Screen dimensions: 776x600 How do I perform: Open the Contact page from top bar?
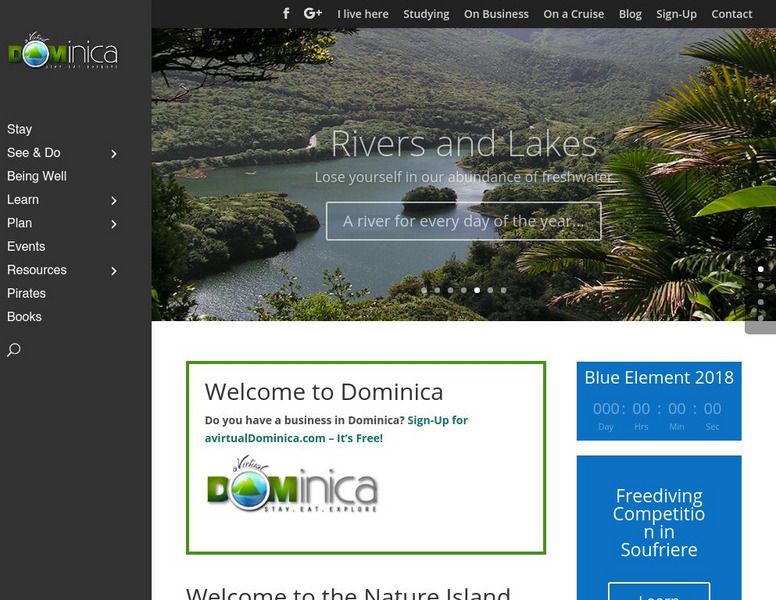point(731,14)
